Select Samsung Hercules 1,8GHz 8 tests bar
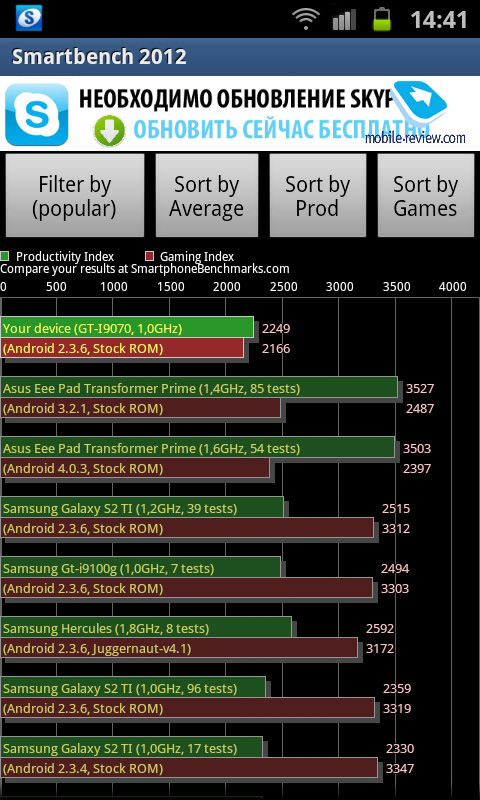Image resolution: width=480 pixels, height=800 pixels. click(146, 628)
